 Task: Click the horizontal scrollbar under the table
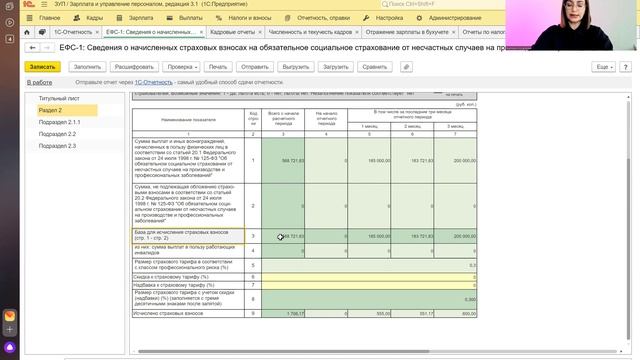coord(284,351)
